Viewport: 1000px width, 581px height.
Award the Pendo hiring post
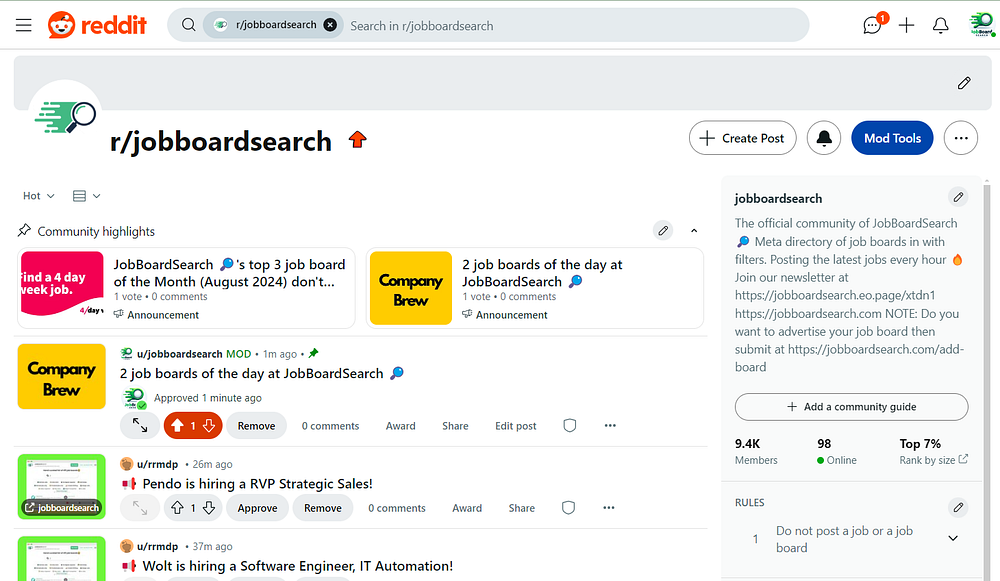click(467, 508)
